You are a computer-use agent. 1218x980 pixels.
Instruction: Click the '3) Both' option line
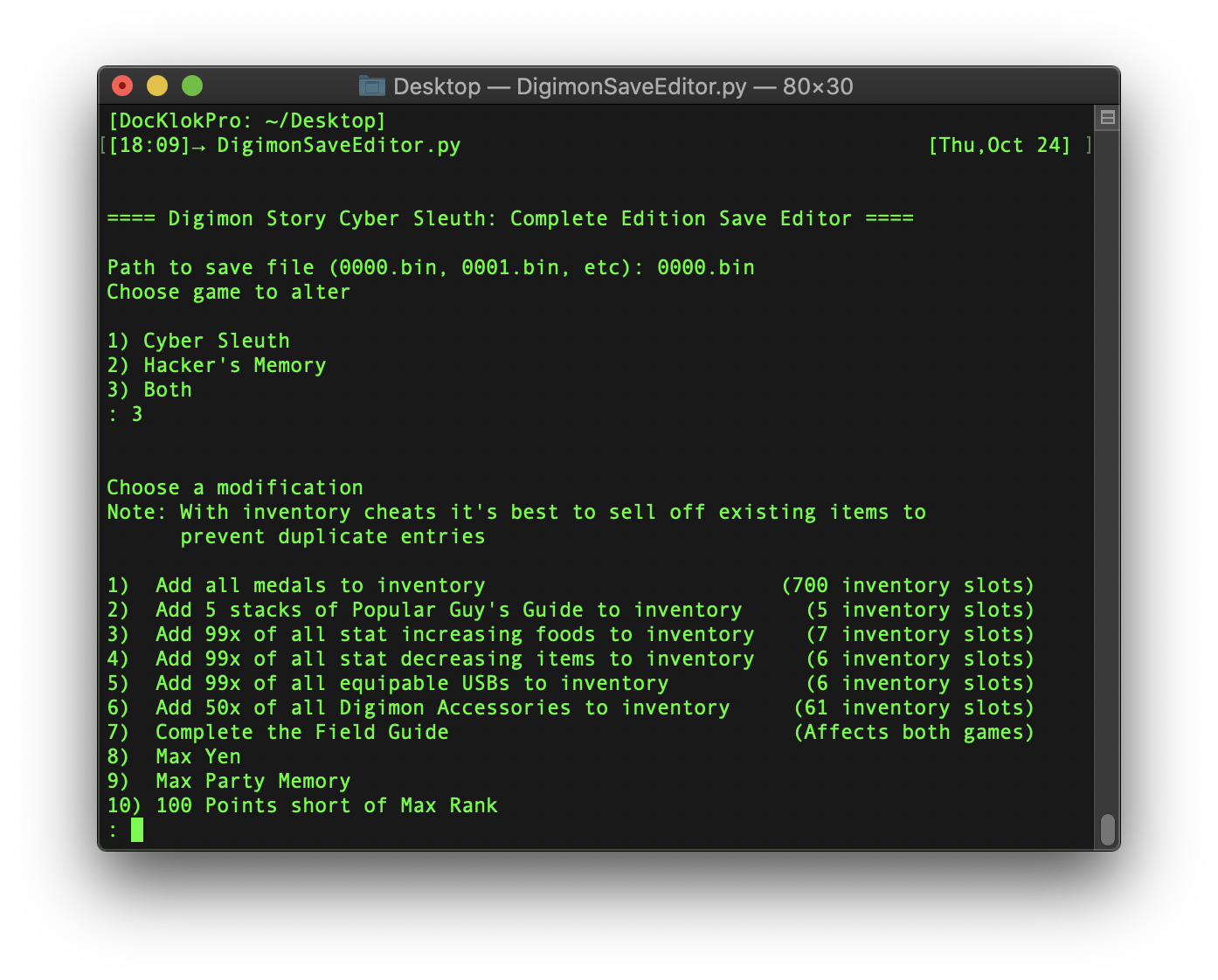(x=149, y=390)
